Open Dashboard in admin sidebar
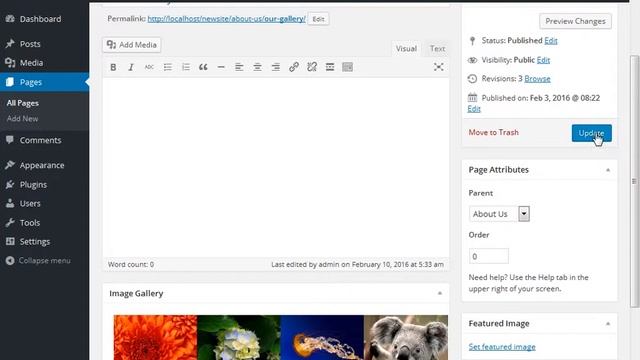Viewport: 640px width, 360px height. 44,19
